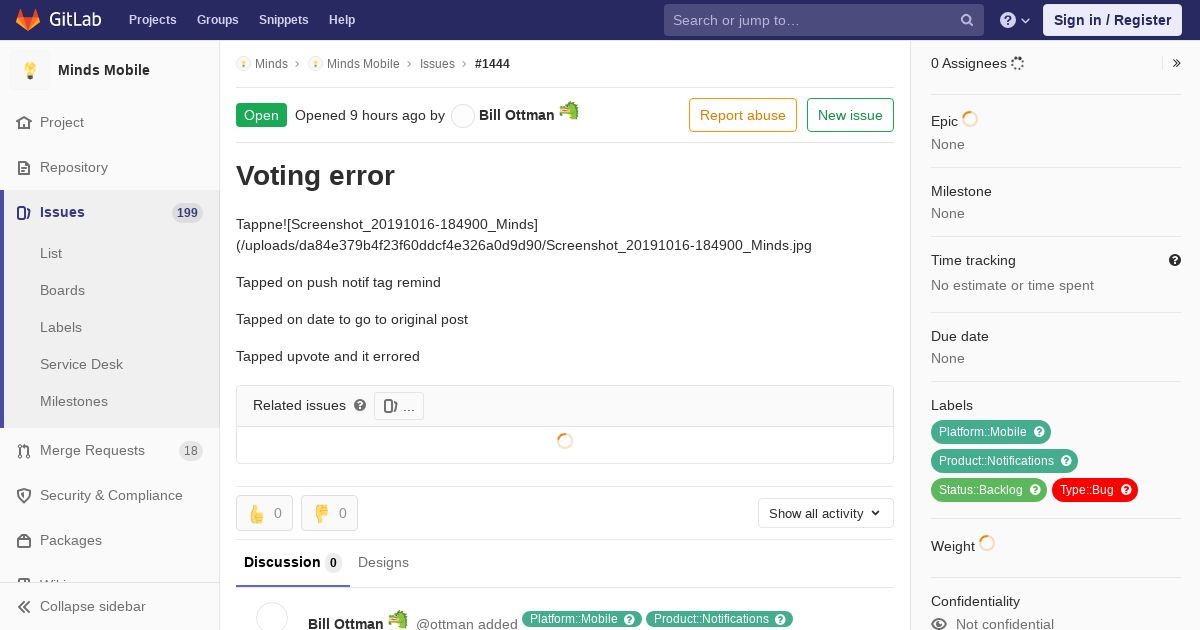Click the Issues count badge 199
This screenshot has width=1200, height=630.
click(x=187, y=213)
